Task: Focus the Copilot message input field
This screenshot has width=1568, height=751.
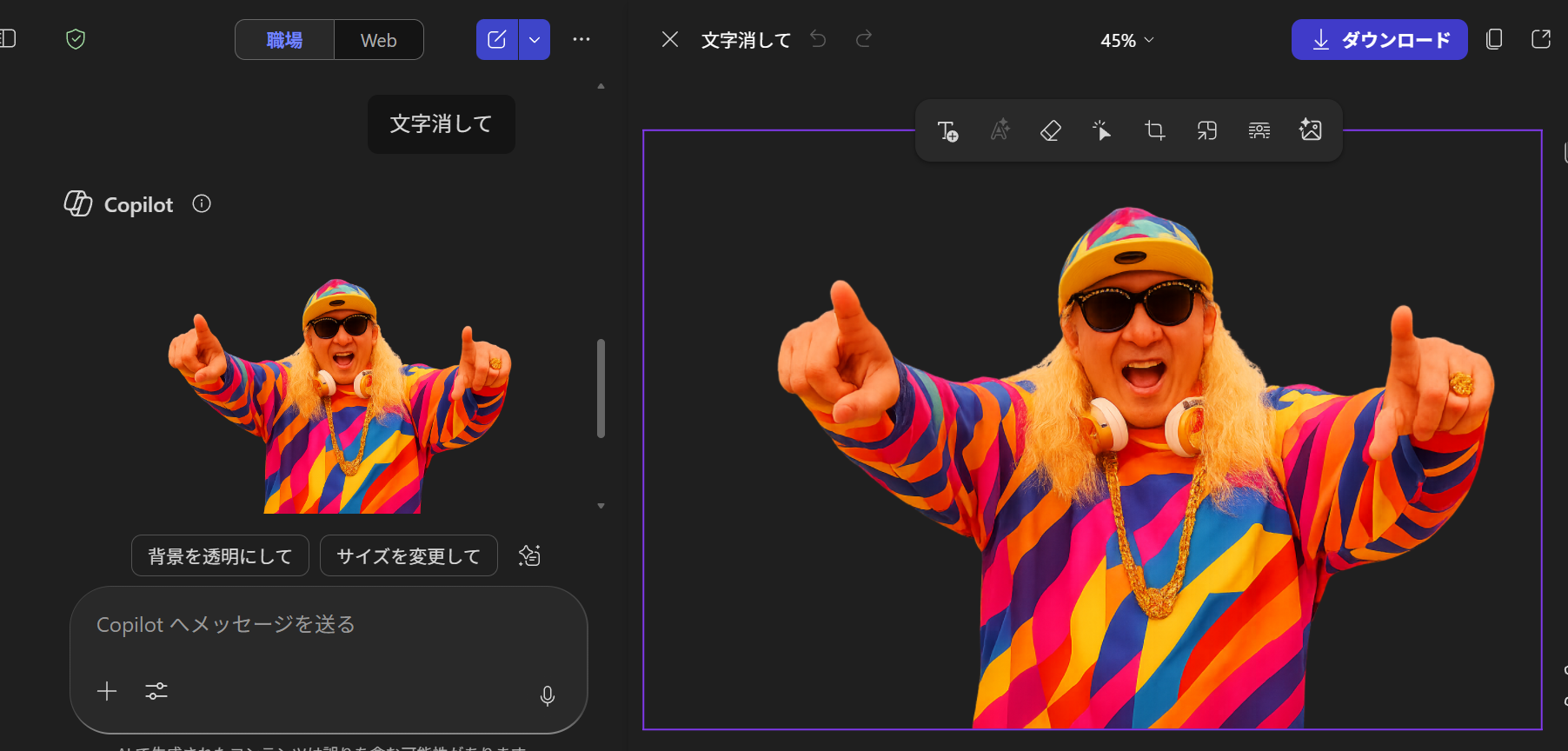Action: click(329, 625)
